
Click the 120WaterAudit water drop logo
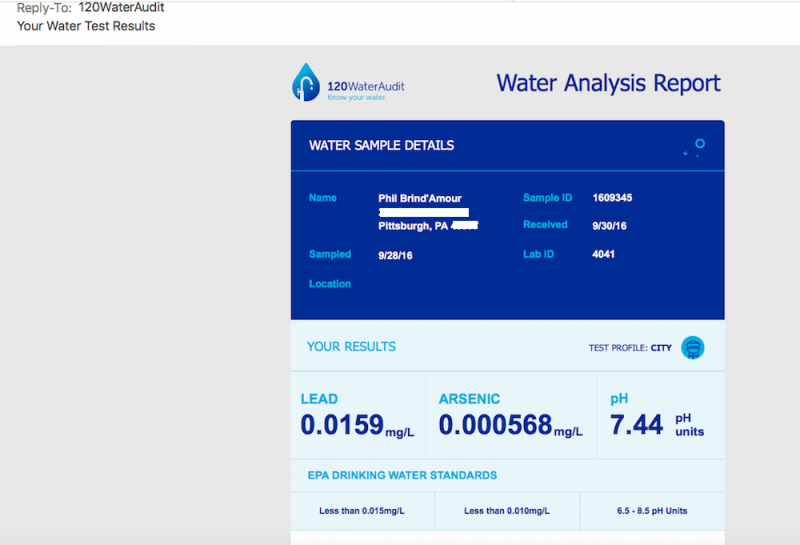[x=306, y=82]
